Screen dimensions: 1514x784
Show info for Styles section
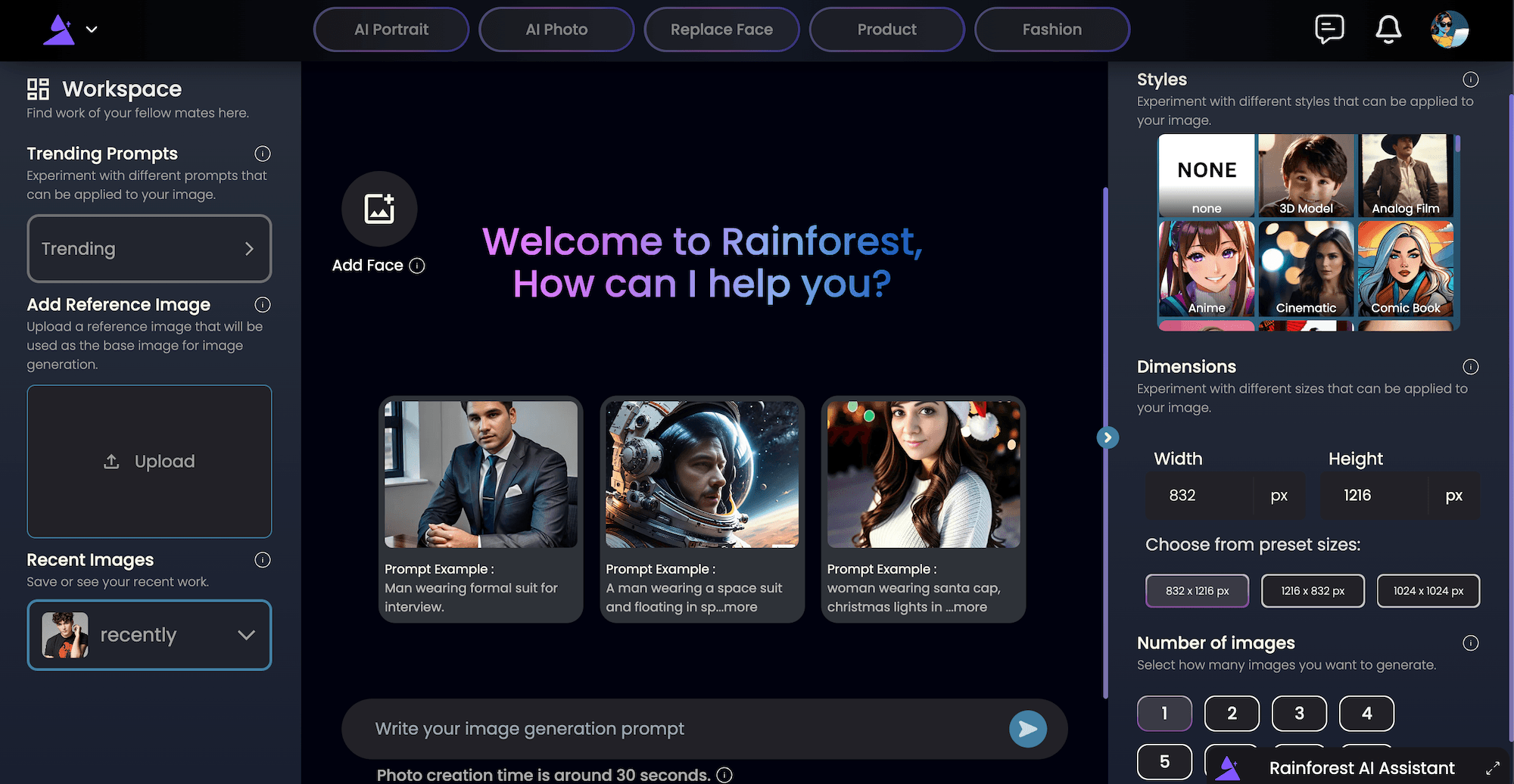(x=1471, y=79)
